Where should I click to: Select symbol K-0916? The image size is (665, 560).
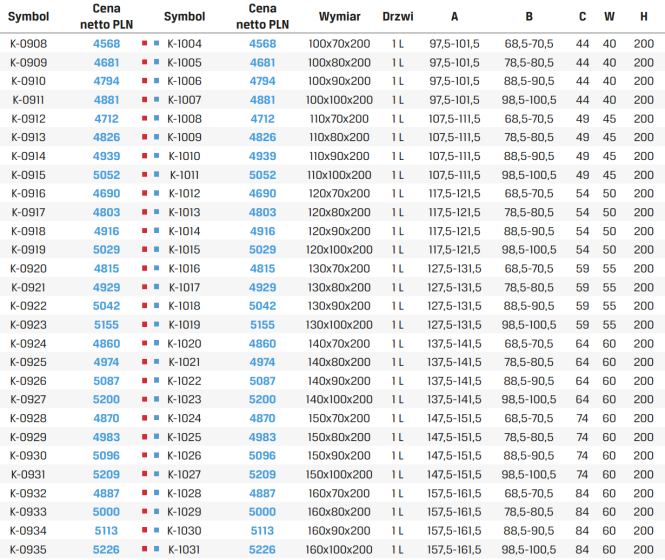point(28,193)
